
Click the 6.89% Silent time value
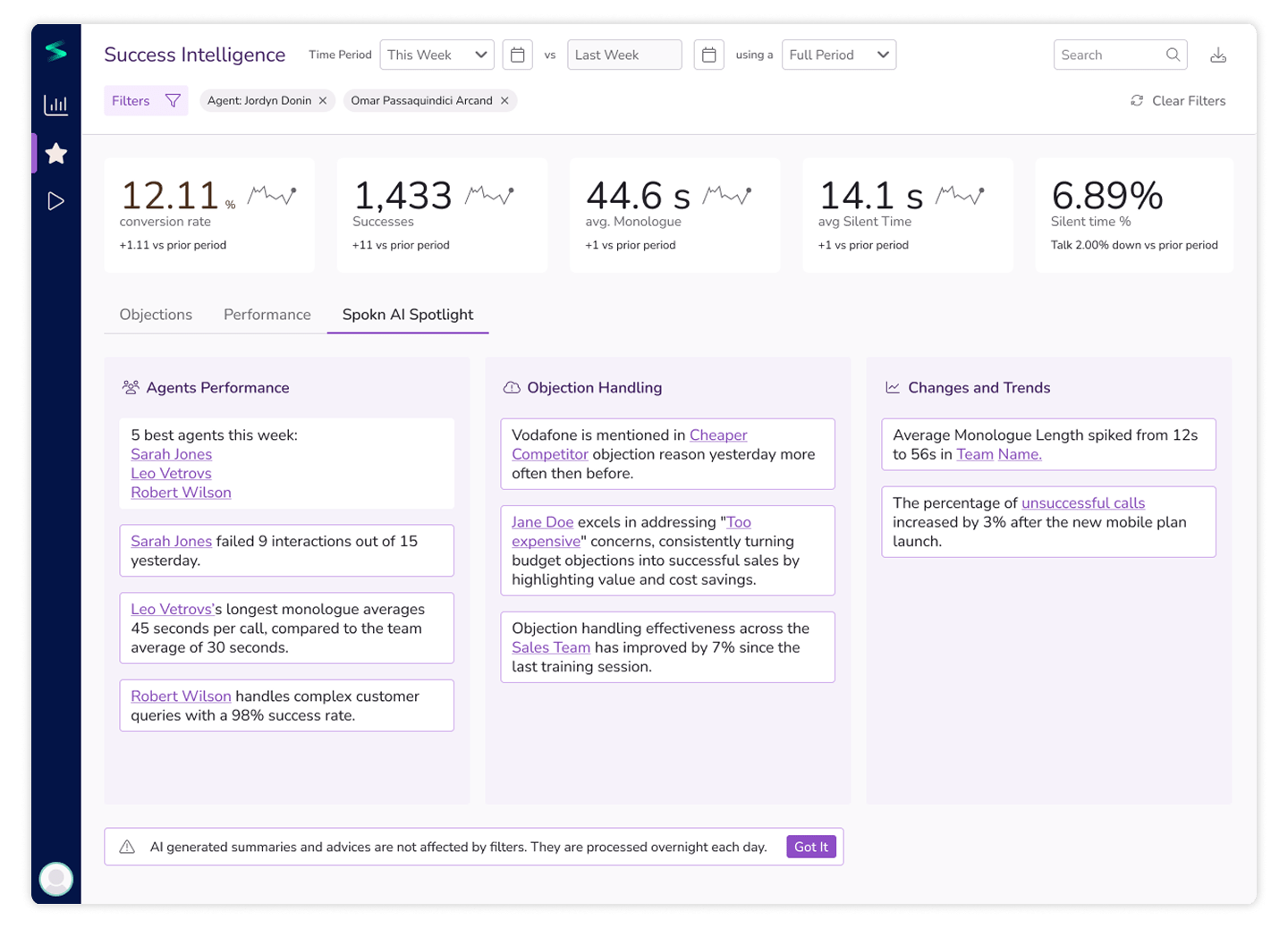point(1106,195)
